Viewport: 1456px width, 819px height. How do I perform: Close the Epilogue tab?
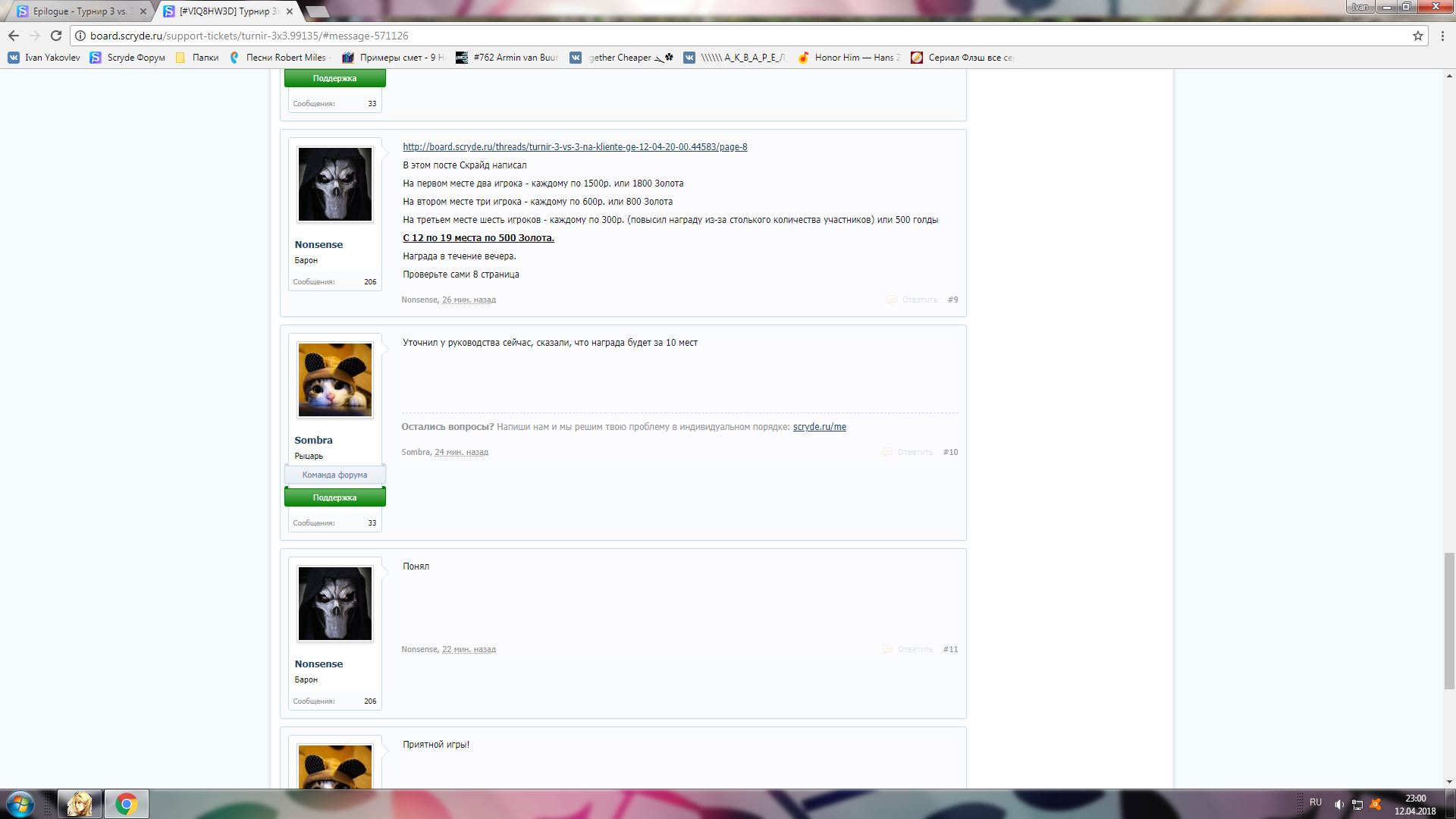tap(143, 11)
